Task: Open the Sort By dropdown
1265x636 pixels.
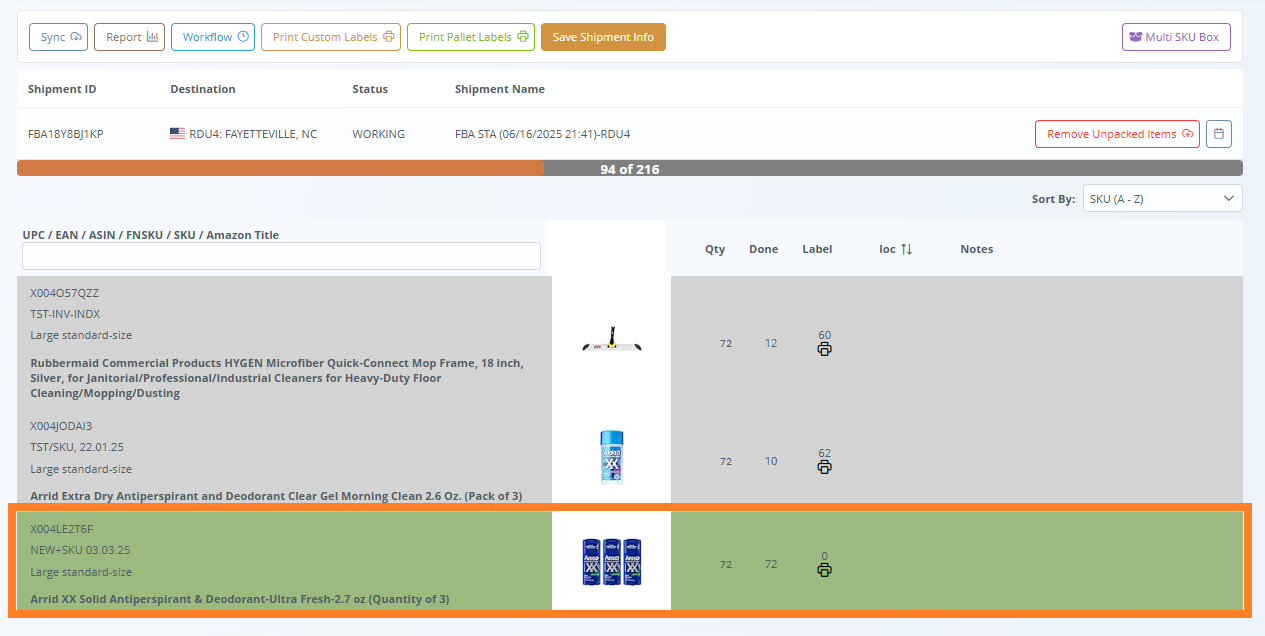Action: click(1162, 197)
